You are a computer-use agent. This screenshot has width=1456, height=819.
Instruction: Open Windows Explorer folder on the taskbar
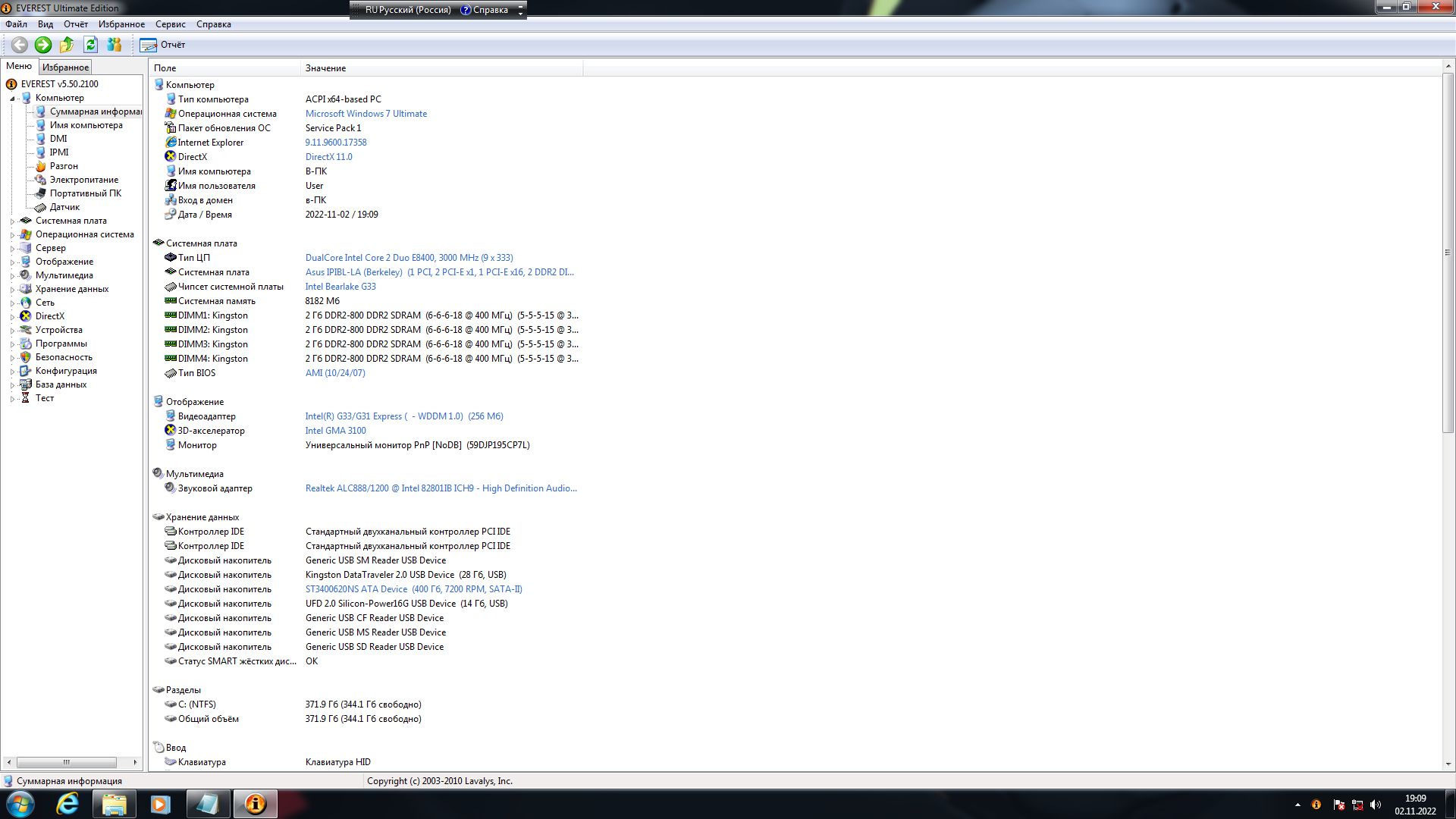pos(115,804)
